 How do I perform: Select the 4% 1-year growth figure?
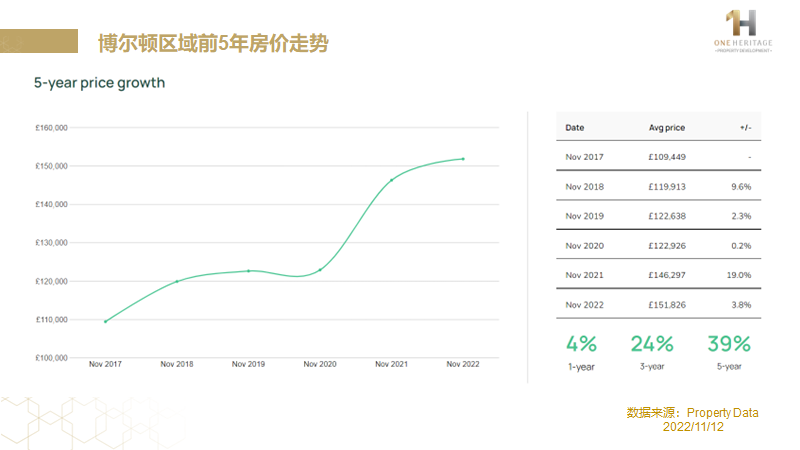click(x=581, y=344)
